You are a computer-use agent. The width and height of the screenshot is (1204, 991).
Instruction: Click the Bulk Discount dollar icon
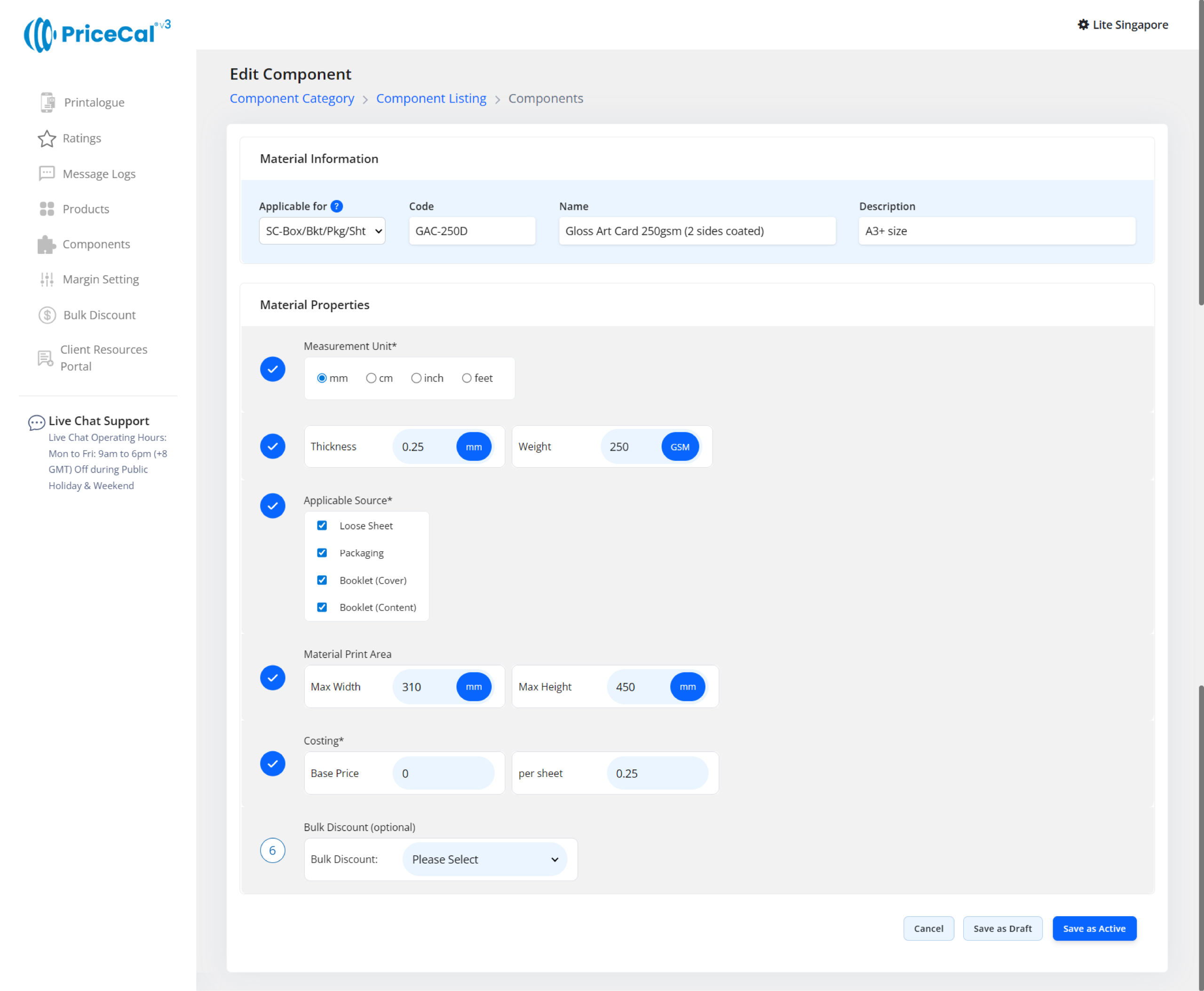click(x=48, y=315)
